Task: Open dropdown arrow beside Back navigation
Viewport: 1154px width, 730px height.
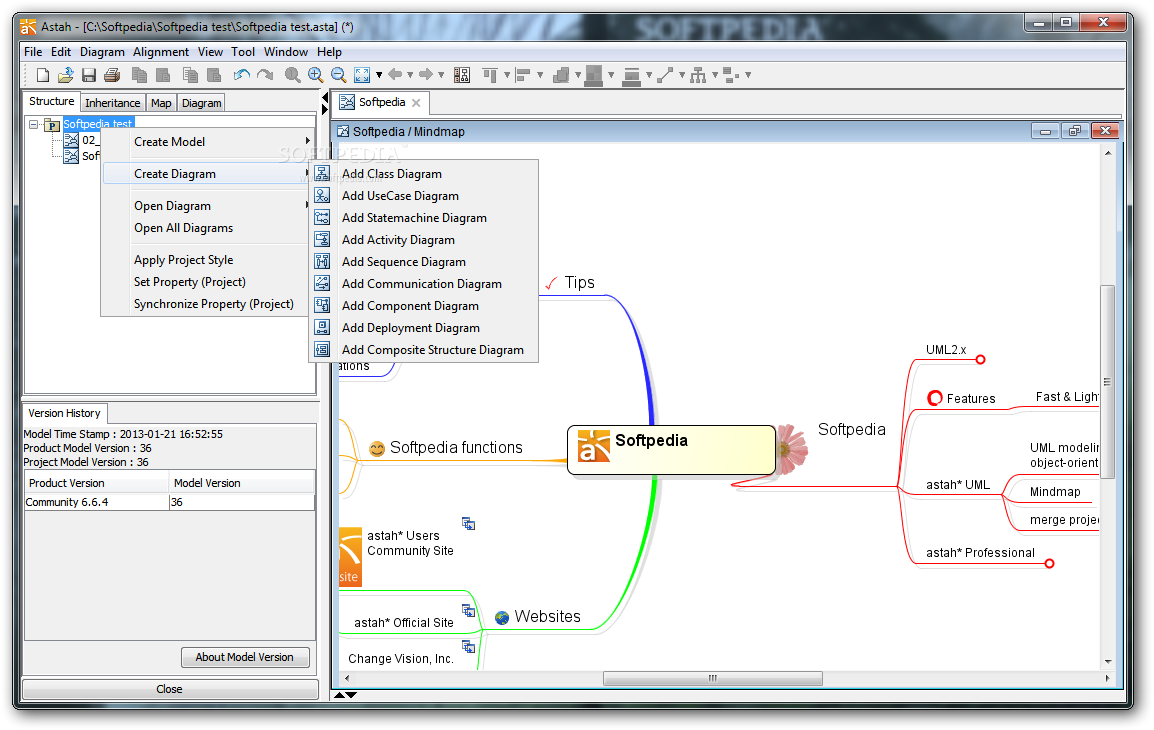Action: point(410,75)
